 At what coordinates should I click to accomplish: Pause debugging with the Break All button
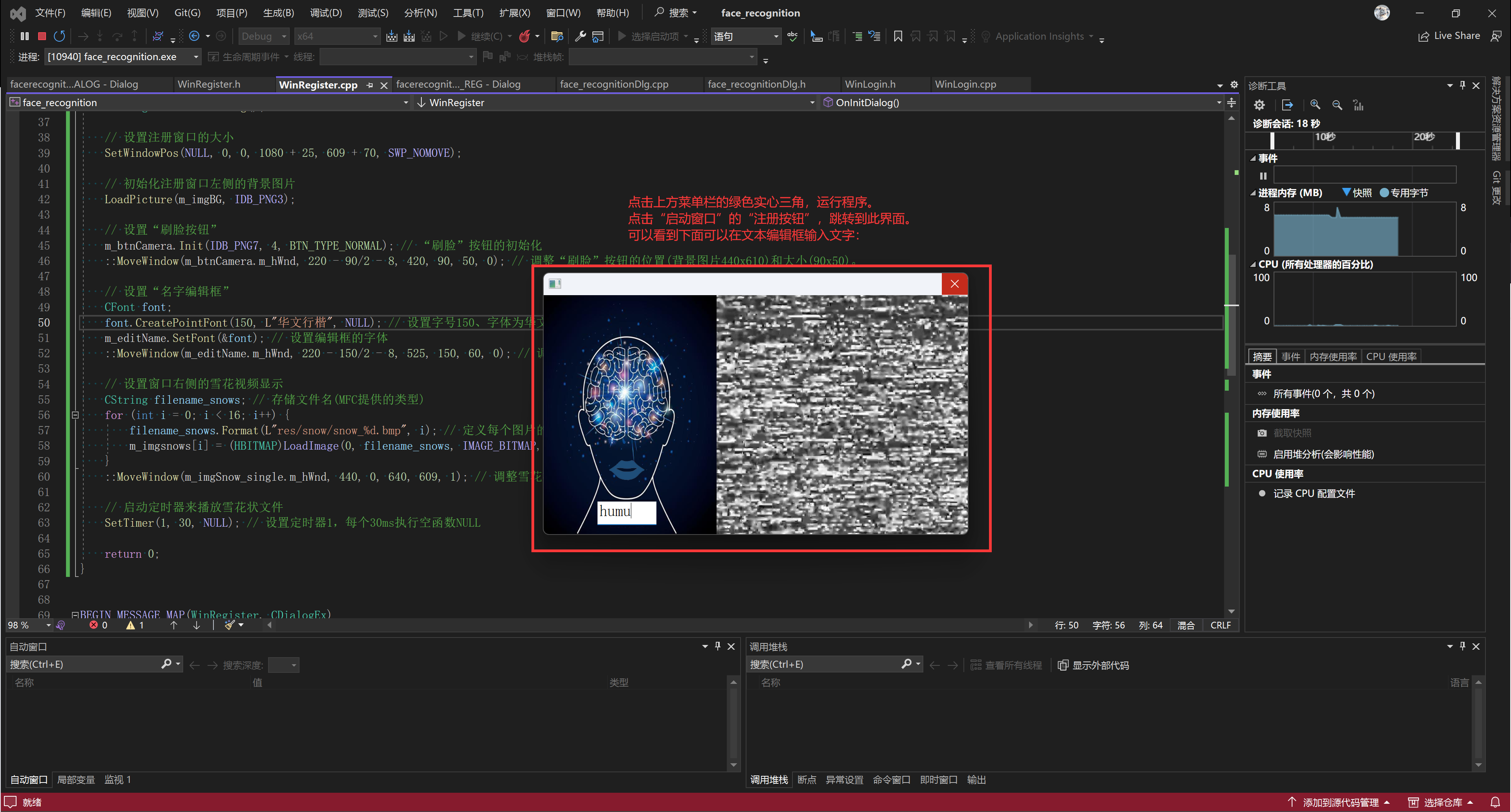[x=24, y=37]
